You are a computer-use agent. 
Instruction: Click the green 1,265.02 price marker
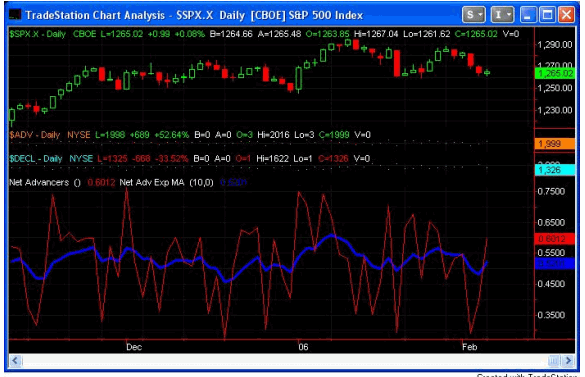555,74
